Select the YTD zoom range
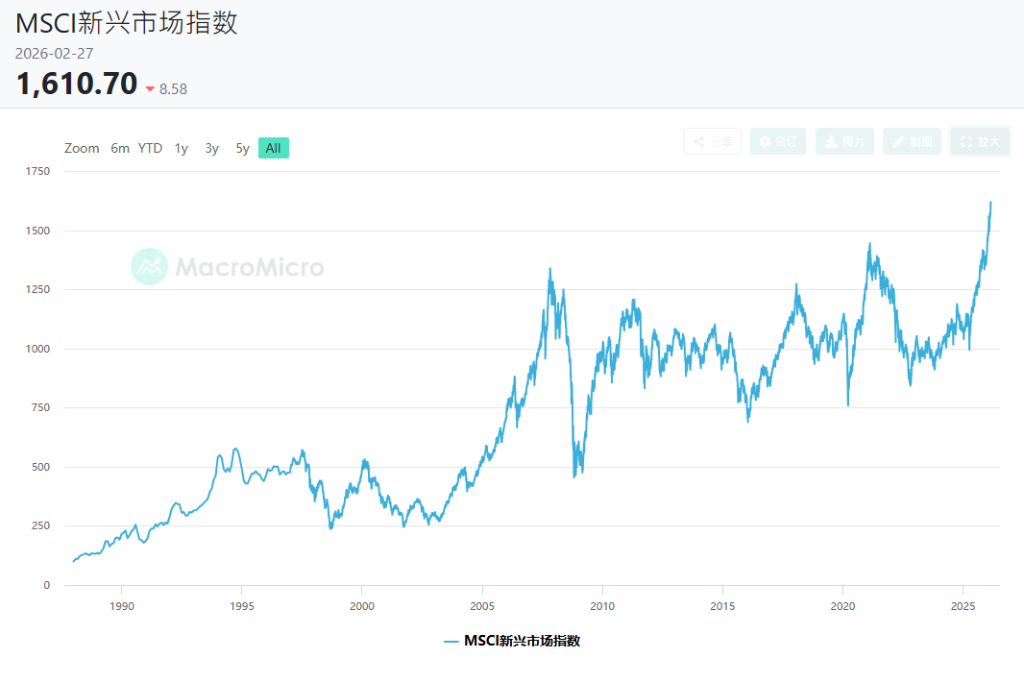The width and height of the screenshot is (1024, 687). [x=150, y=148]
